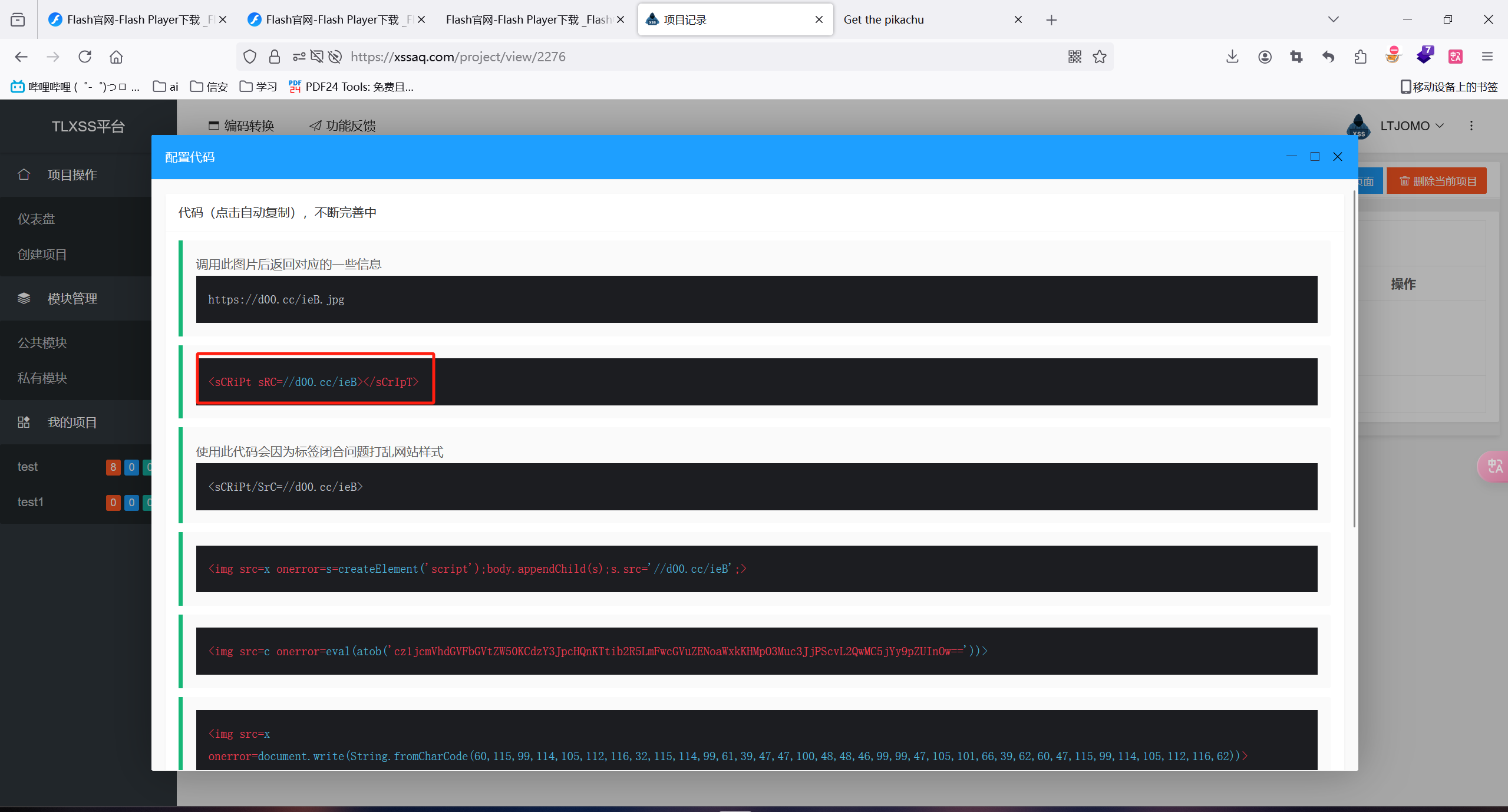This screenshot has height=812, width=1508.
Task: Select the test project in sidebar
Action: point(28,467)
